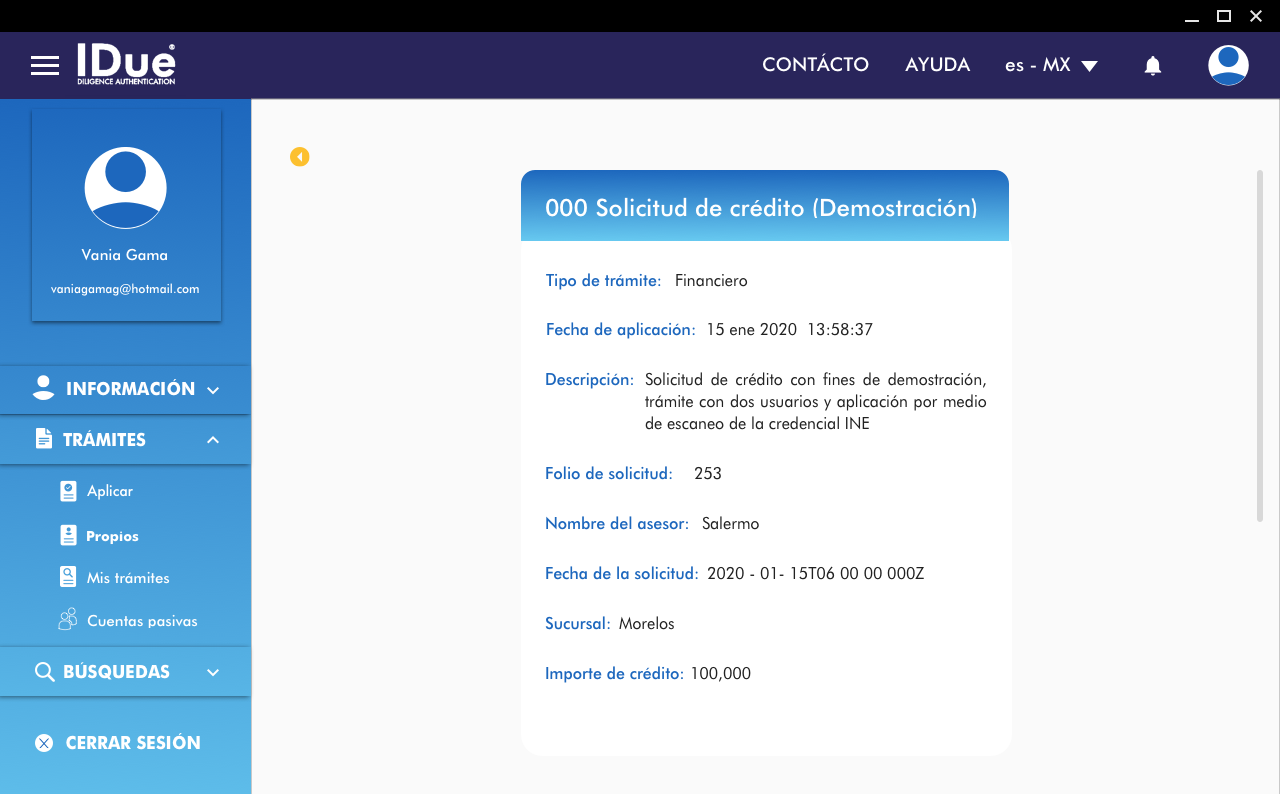1280x794 pixels.
Task: Collapse the Trámites section chevron
Action: point(213,440)
